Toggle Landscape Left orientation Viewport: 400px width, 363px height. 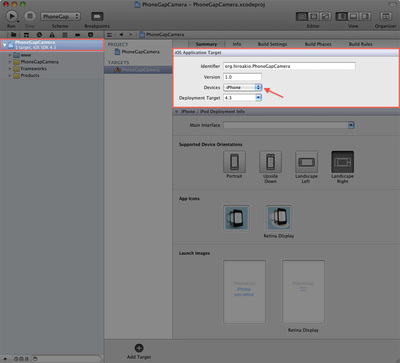[x=306, y=162]
